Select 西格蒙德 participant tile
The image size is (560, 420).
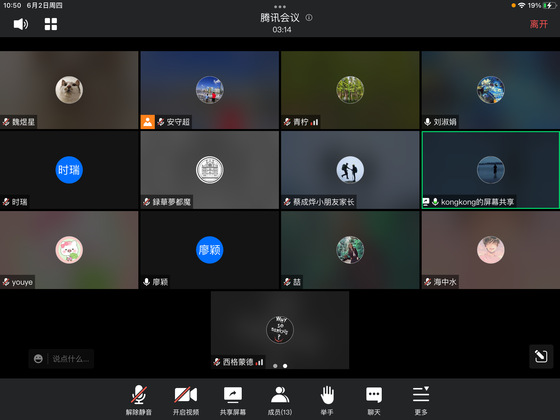[280, 330]
